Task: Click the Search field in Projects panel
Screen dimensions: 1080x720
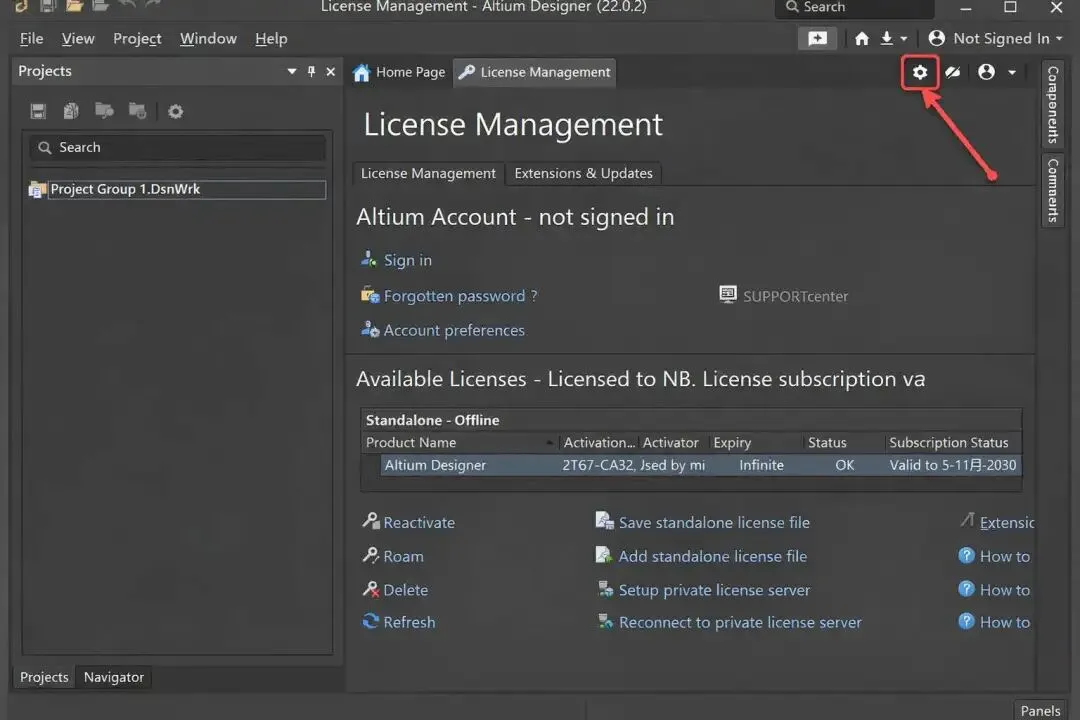Action: coord(178,147)
